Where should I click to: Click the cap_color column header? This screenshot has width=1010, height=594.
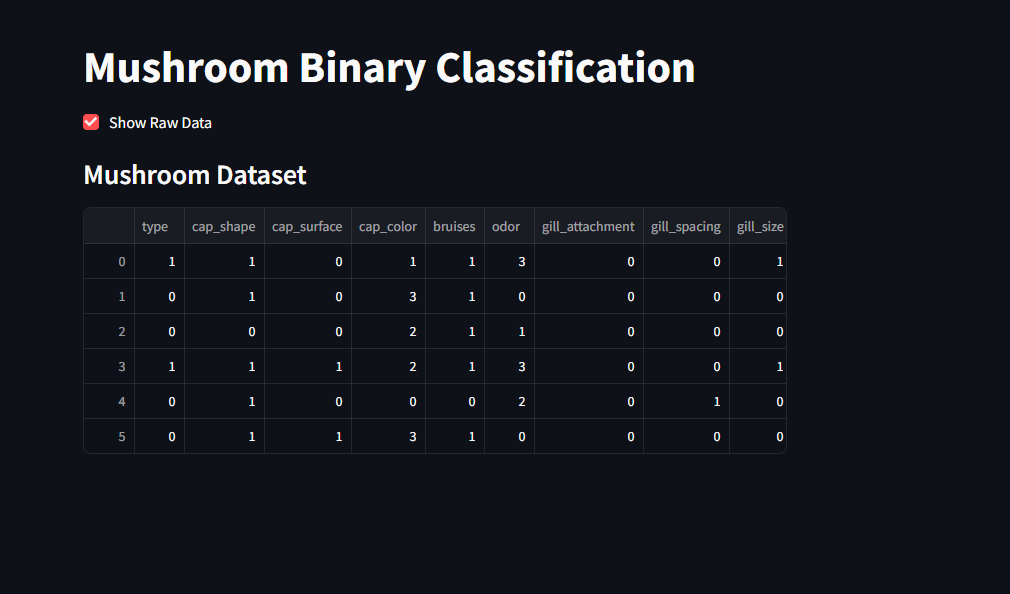click(388, 226)
